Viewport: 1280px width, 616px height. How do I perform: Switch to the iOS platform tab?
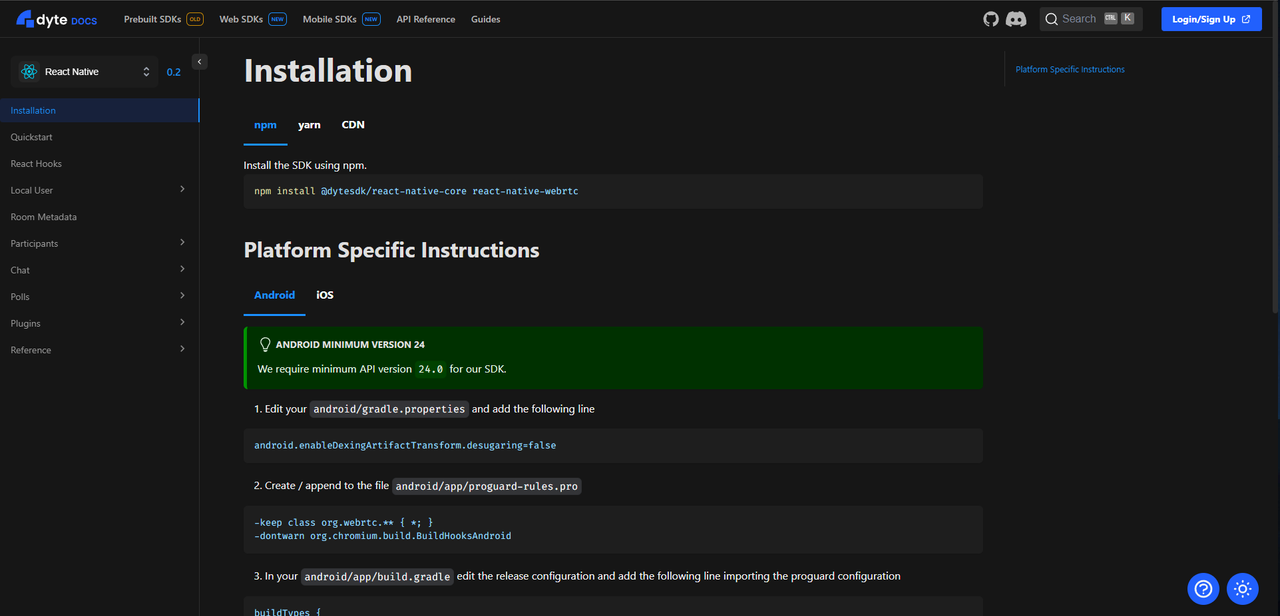[x=325, y=295]
